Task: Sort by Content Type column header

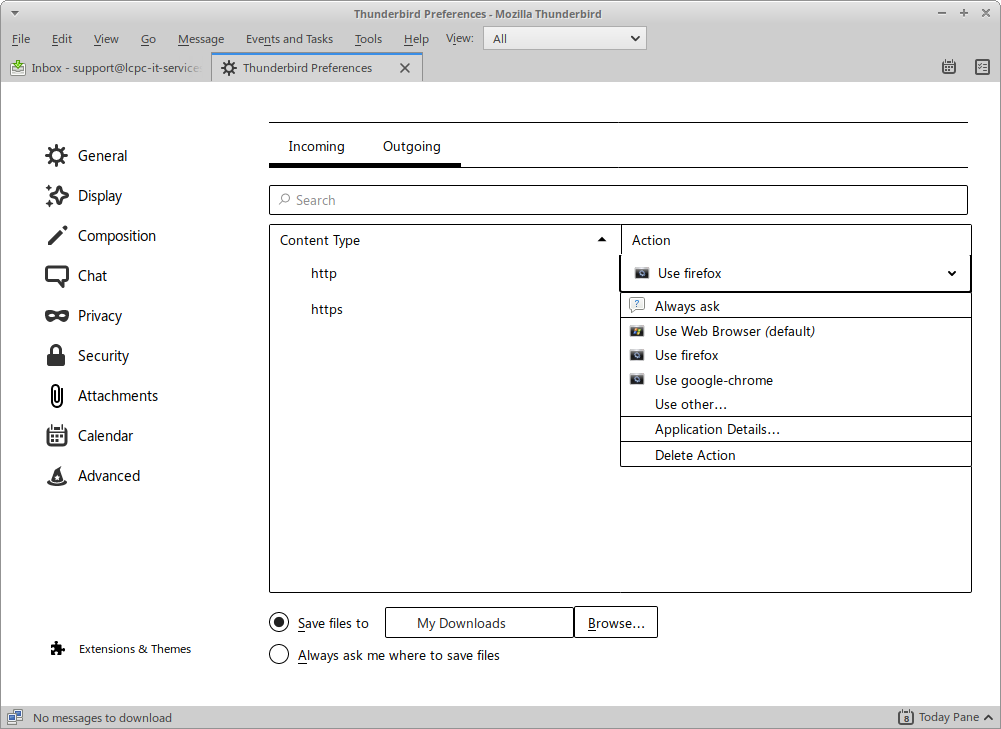Action: (x=445, y=240)
